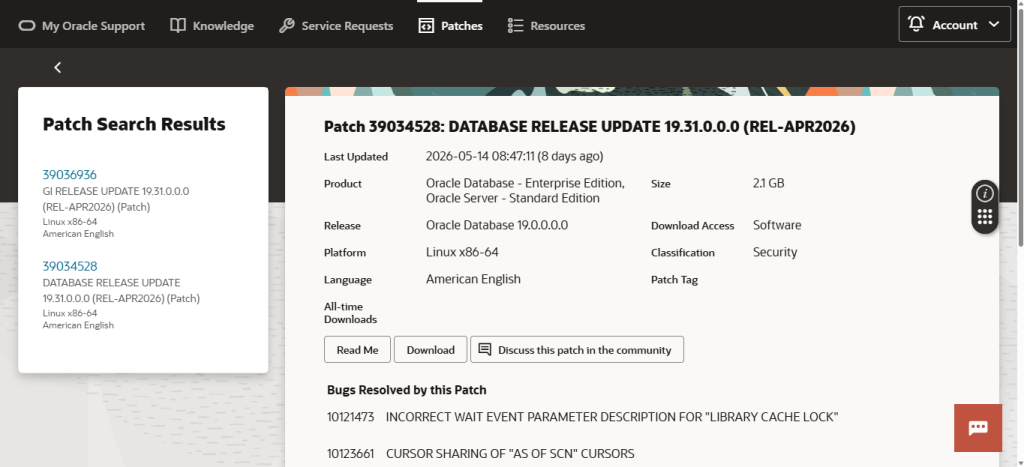Click Bugs Resolved by this Patch heading
1024x467 pixels.
[407, 390]
